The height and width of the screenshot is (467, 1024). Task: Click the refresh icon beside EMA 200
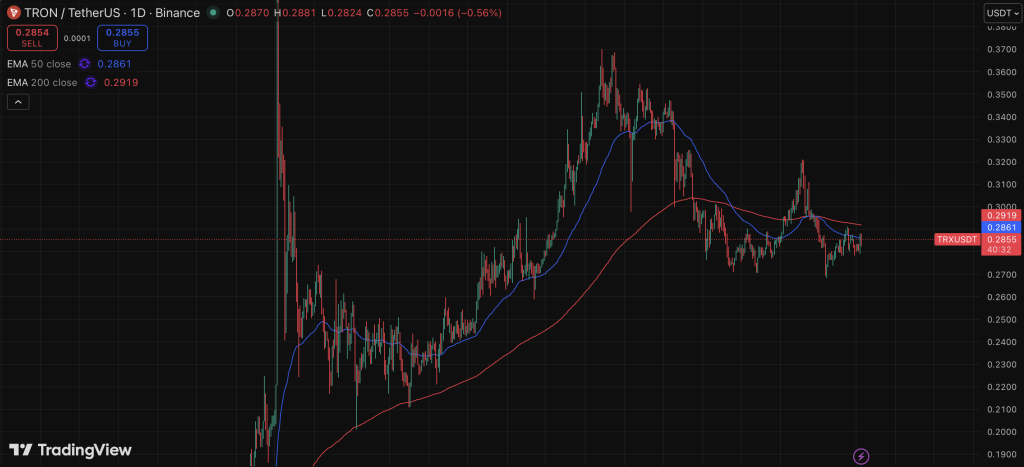(91, 82)
